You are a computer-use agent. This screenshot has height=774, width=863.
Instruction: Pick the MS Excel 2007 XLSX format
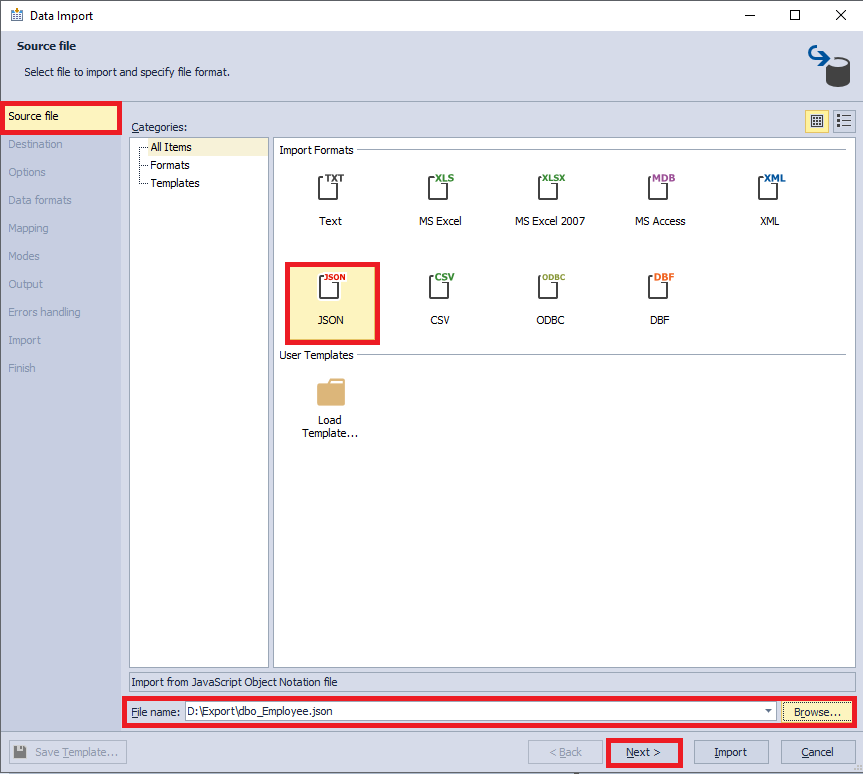(550, 199)
